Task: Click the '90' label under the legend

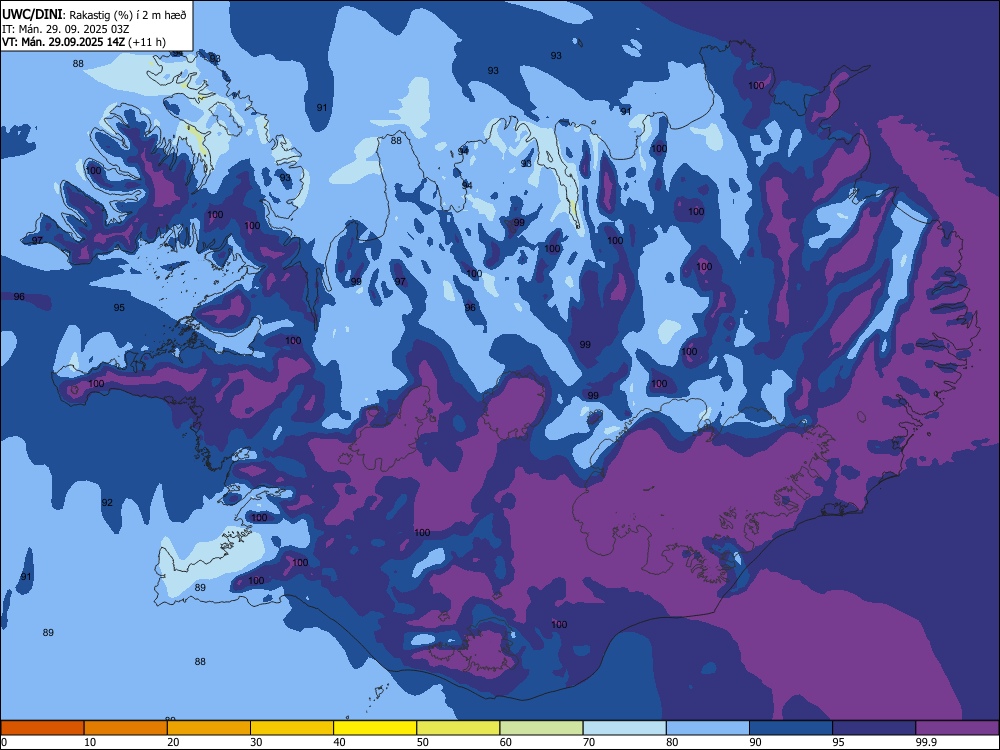Action: 755,742
